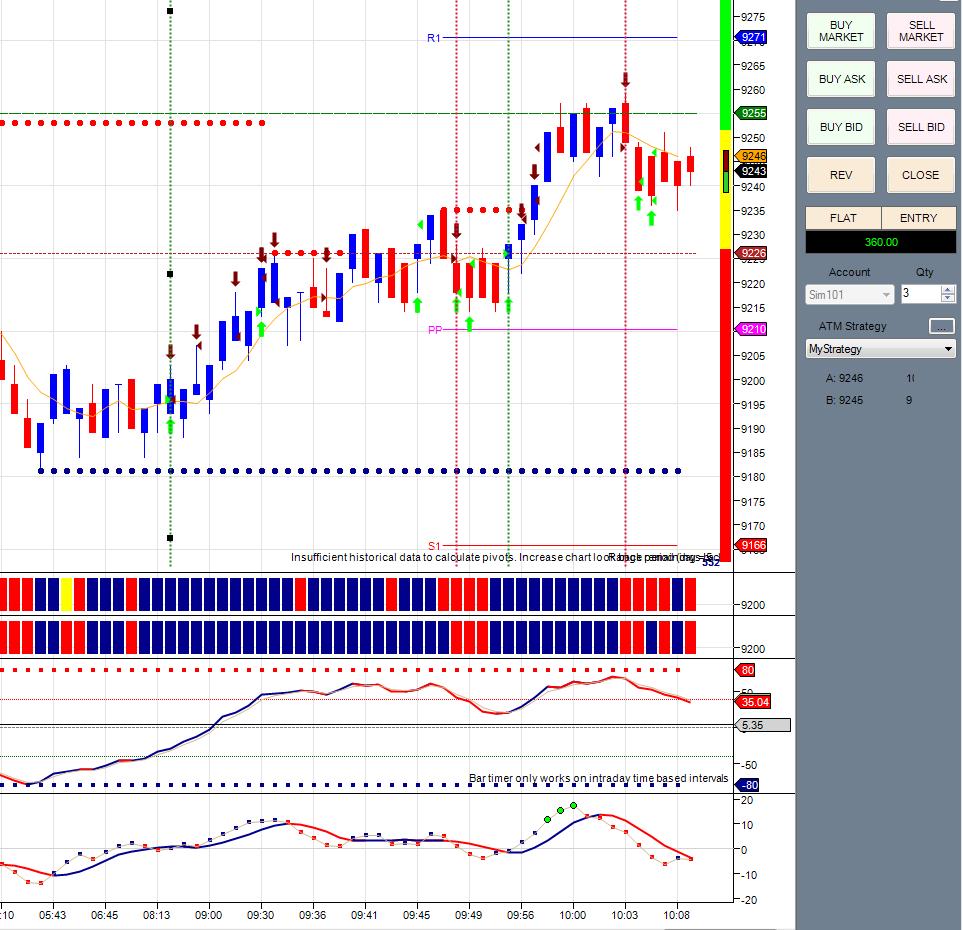Click the green 9255 price level marker
Viewport: 963px width, 930px height.
pyautogui.click(x=752, y=113)
